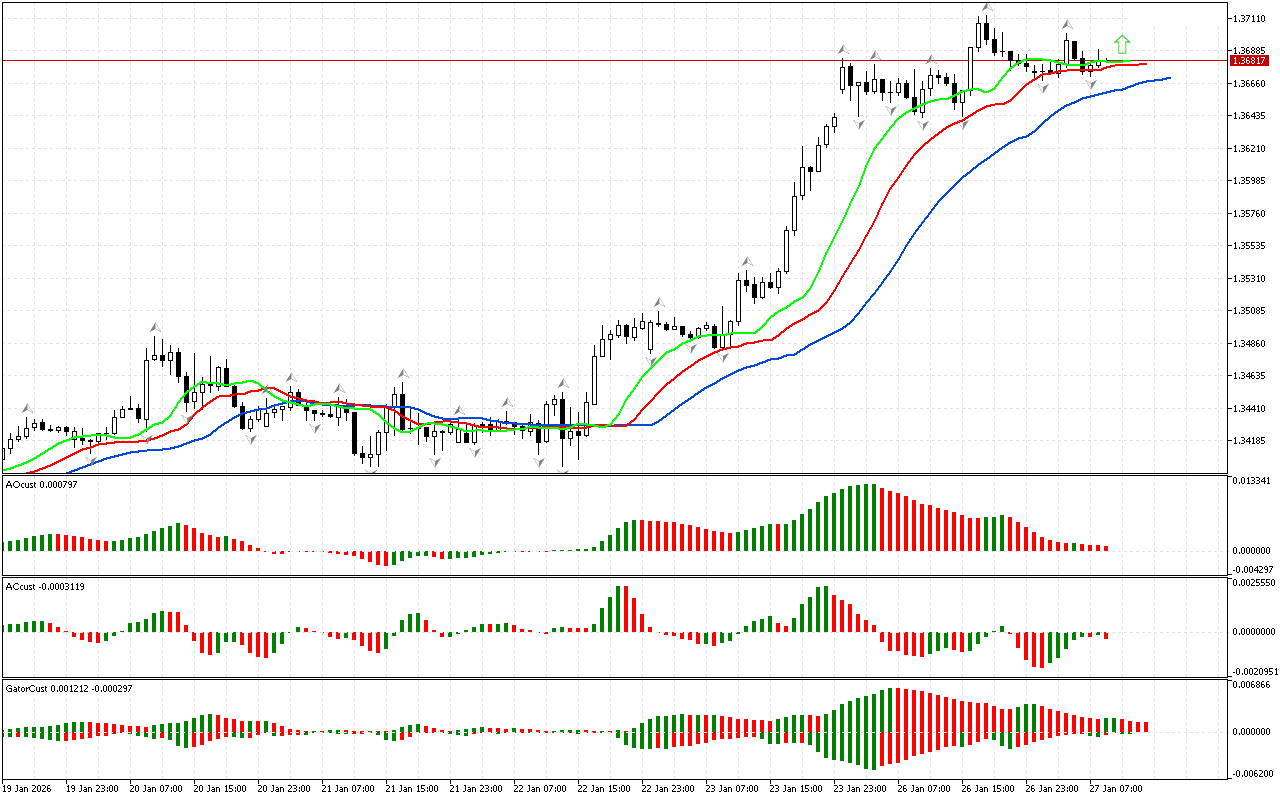
Task: Click the 23 Jan 23:00 time axis label
Action: 860,788
